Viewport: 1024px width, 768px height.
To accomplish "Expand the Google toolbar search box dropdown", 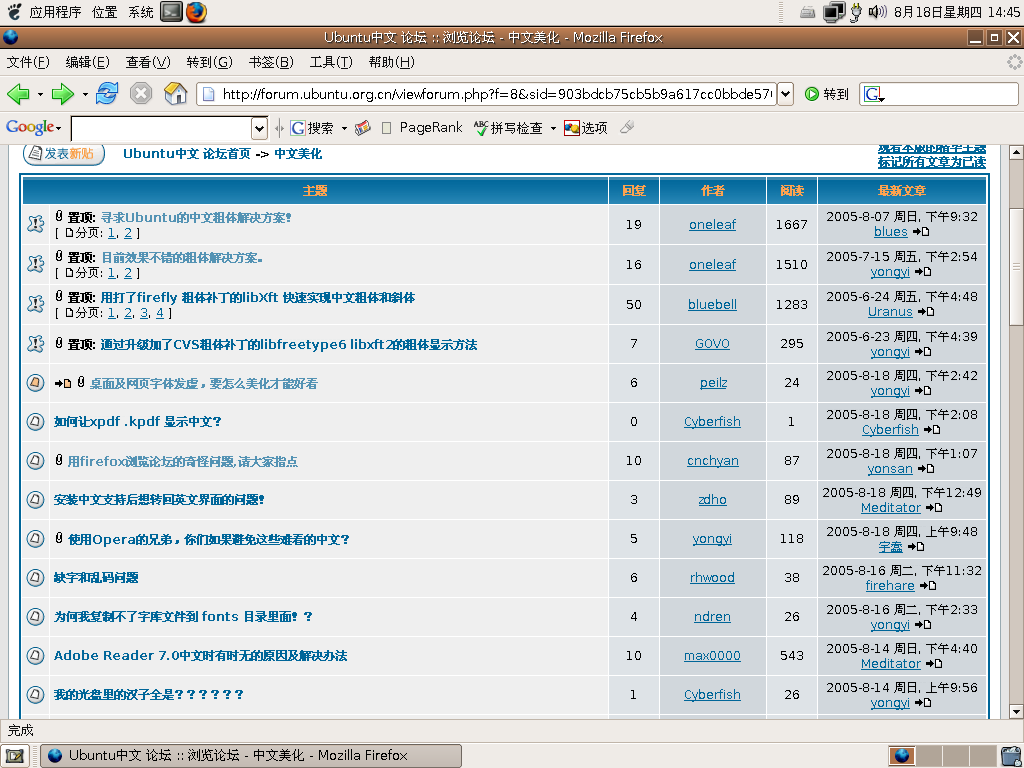I will pyautogui.click(x=259, y=128).
